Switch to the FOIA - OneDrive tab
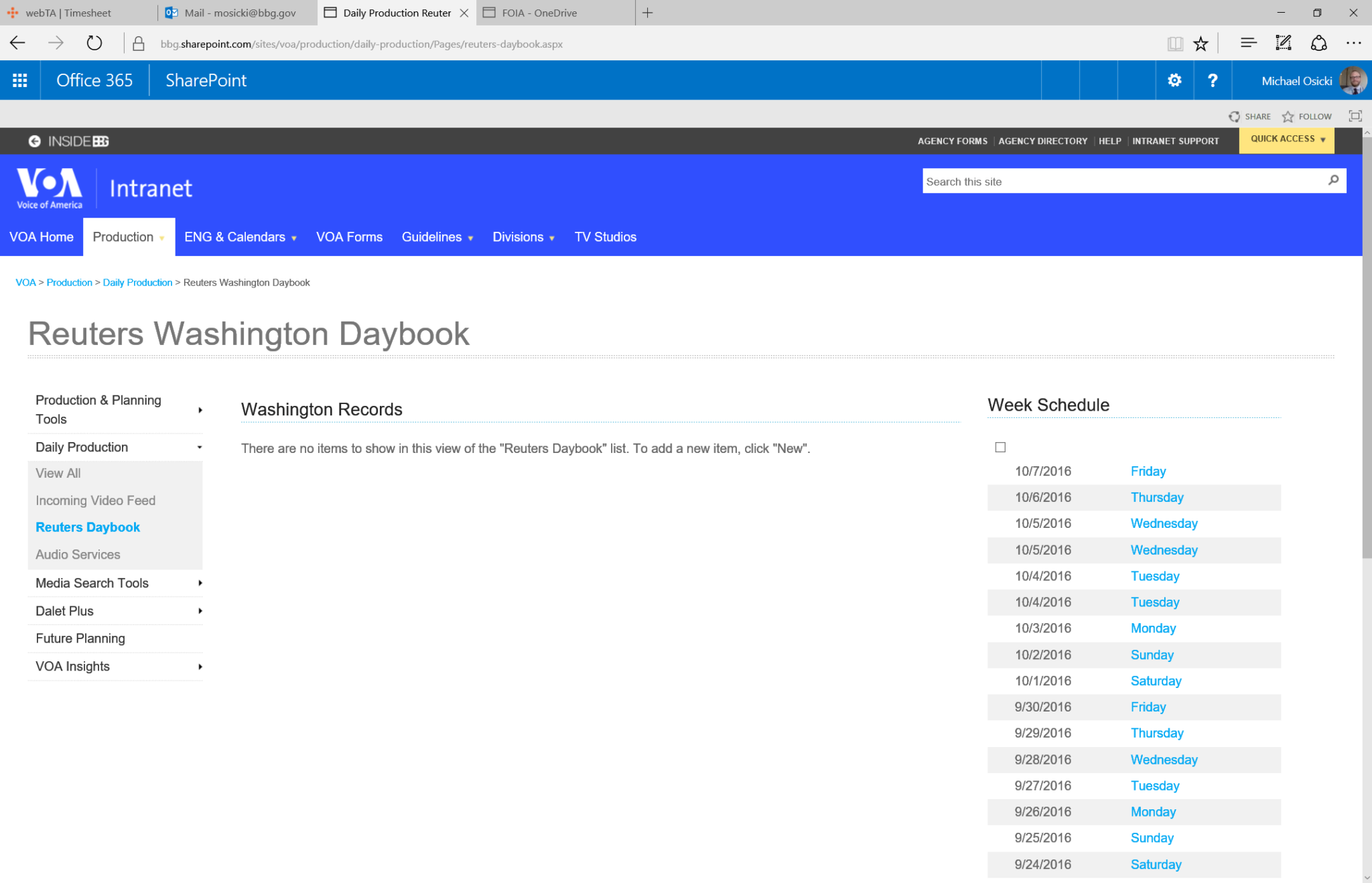The image size is (1372, 883). coord(539,13)
